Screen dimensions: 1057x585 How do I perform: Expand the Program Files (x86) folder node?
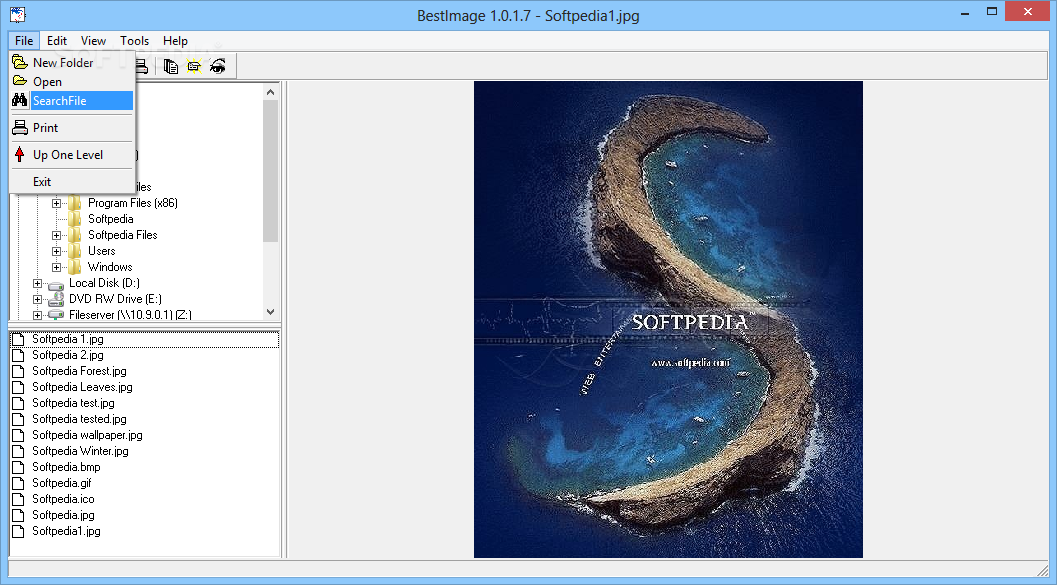click(57, 203)
